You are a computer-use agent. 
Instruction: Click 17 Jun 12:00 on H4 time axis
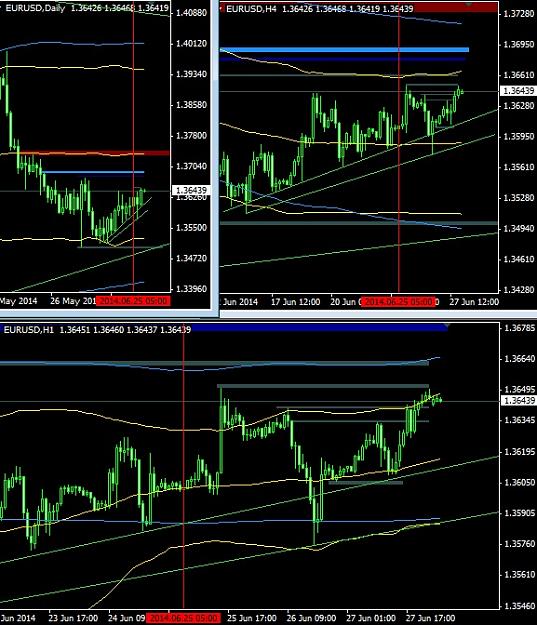click(295, 302)
